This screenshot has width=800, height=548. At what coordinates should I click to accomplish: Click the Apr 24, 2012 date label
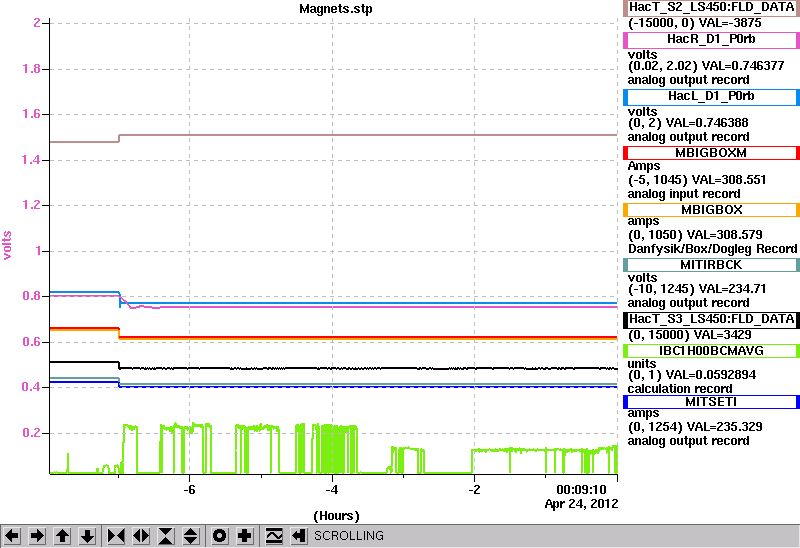[x=581, y=504]
